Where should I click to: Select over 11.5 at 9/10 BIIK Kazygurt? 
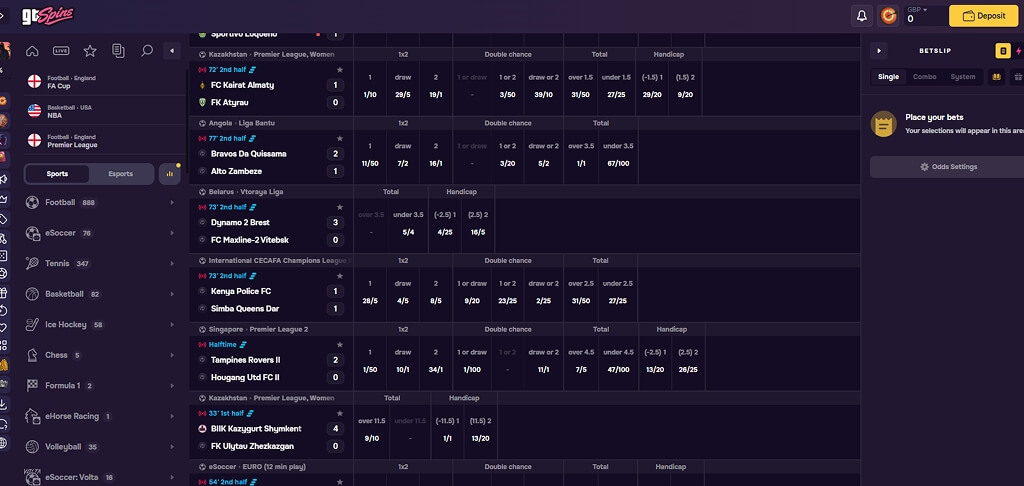(371, 429)
